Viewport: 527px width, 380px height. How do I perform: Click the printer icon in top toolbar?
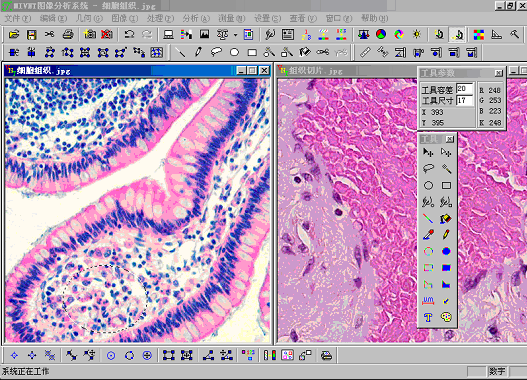(x=68, y=34)
